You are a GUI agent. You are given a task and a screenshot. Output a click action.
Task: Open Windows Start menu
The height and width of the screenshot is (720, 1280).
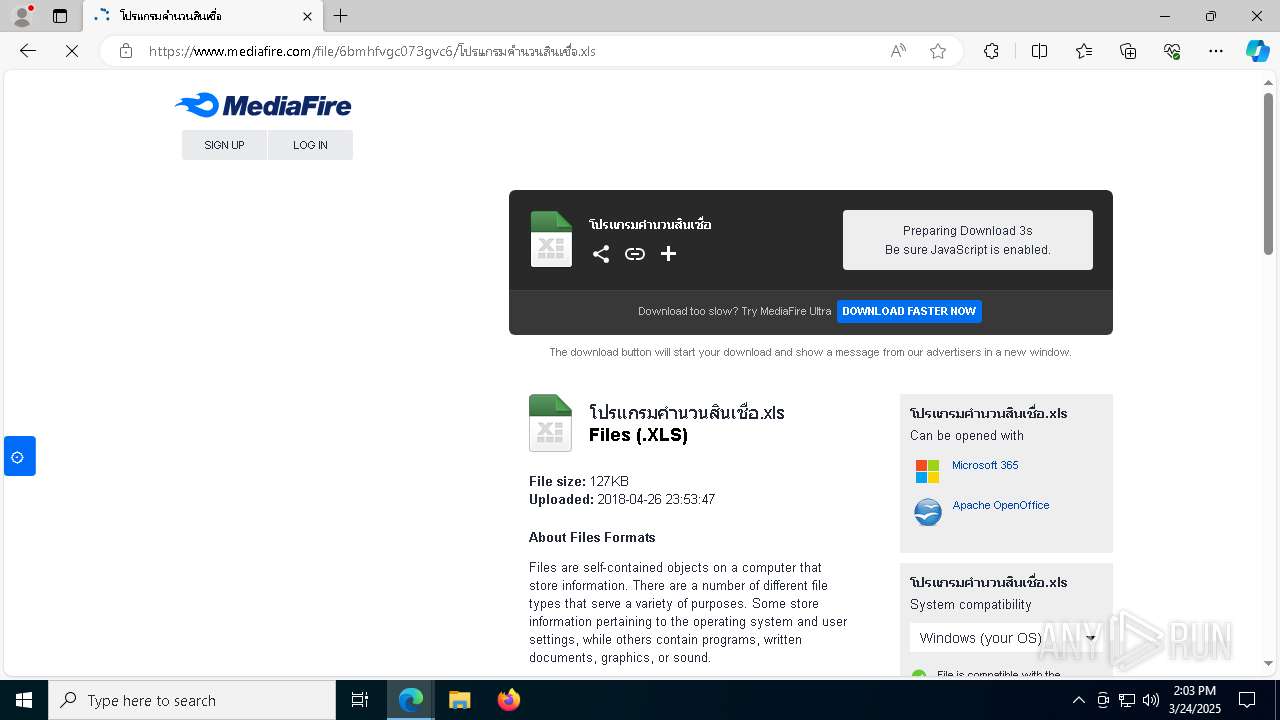(24, 700)
